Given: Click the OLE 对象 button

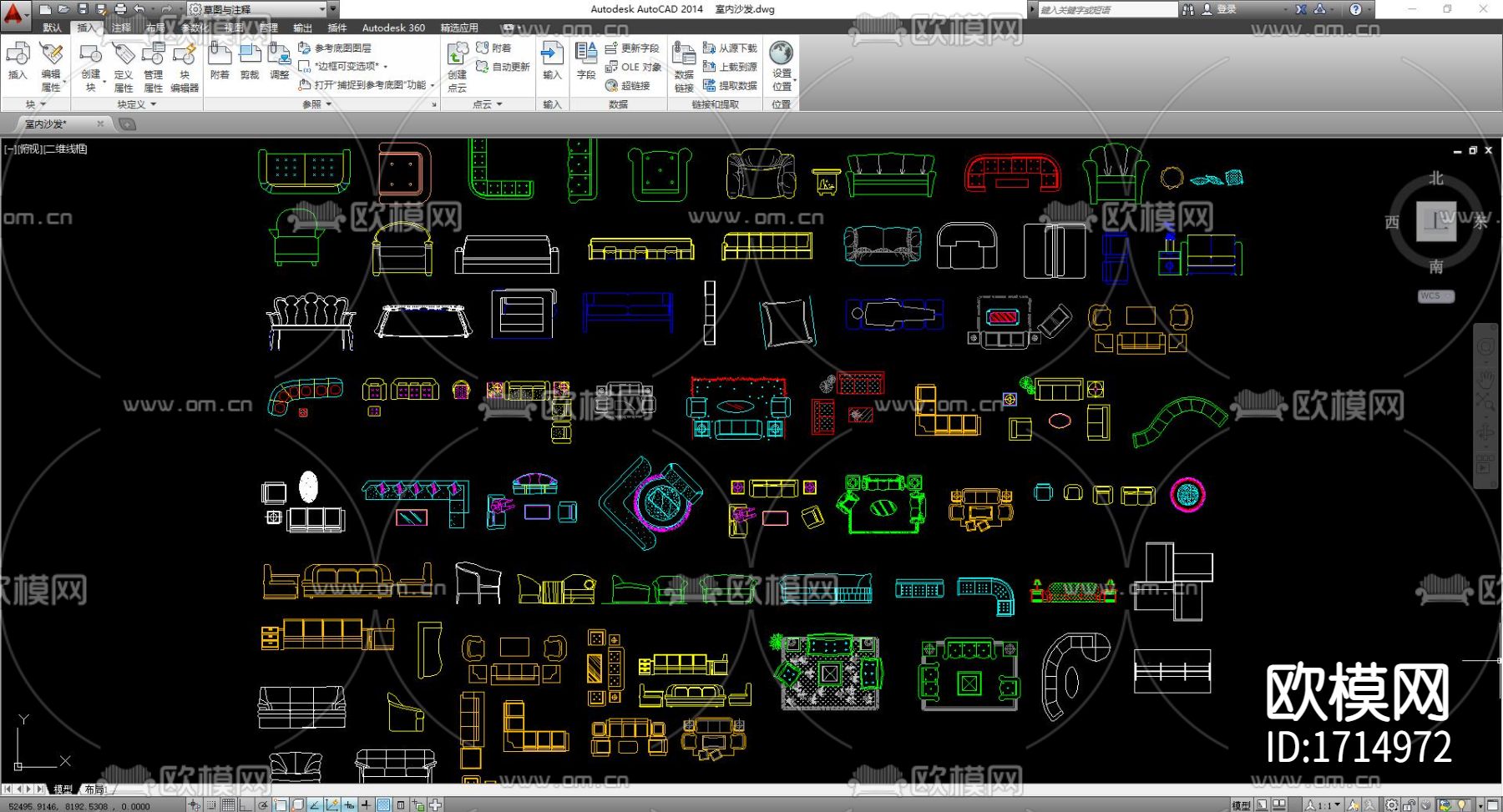Looking at the screenshot, I should (633, 67).
